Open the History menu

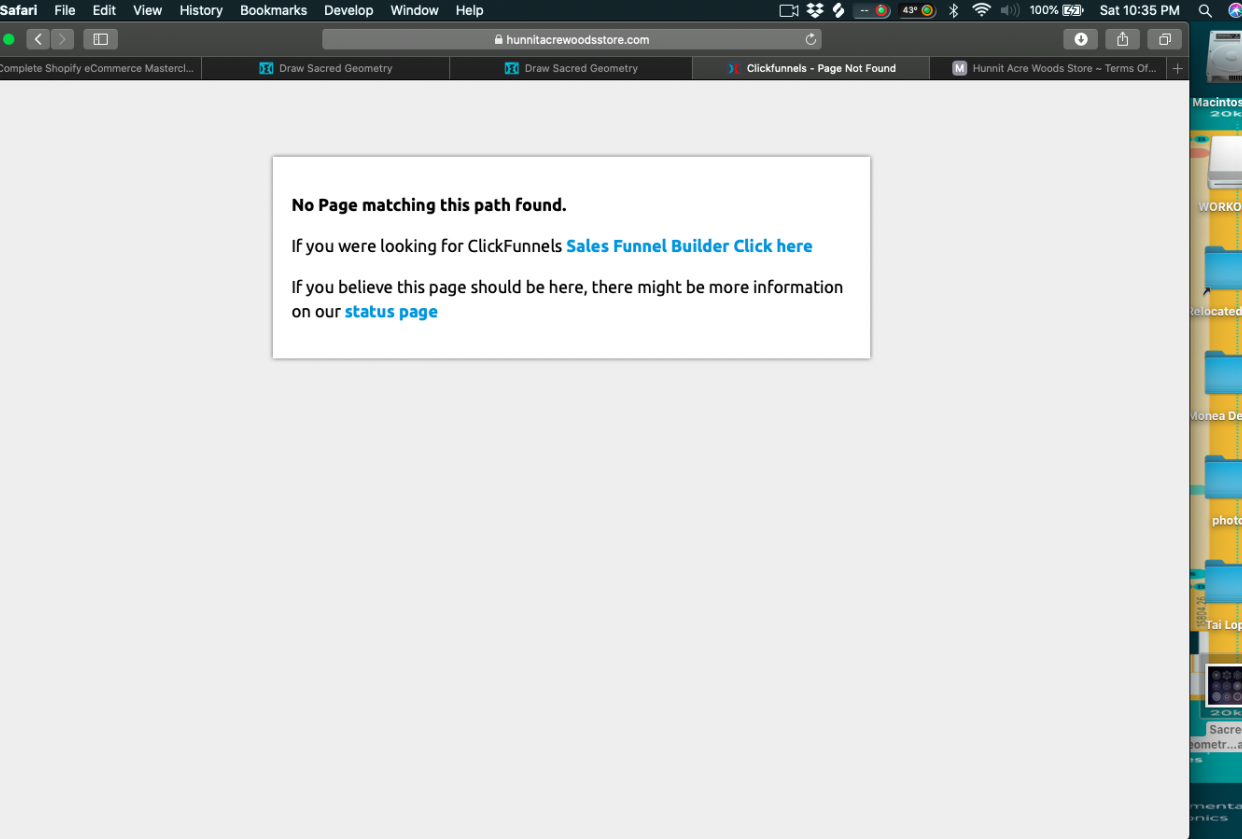[201, 10]
